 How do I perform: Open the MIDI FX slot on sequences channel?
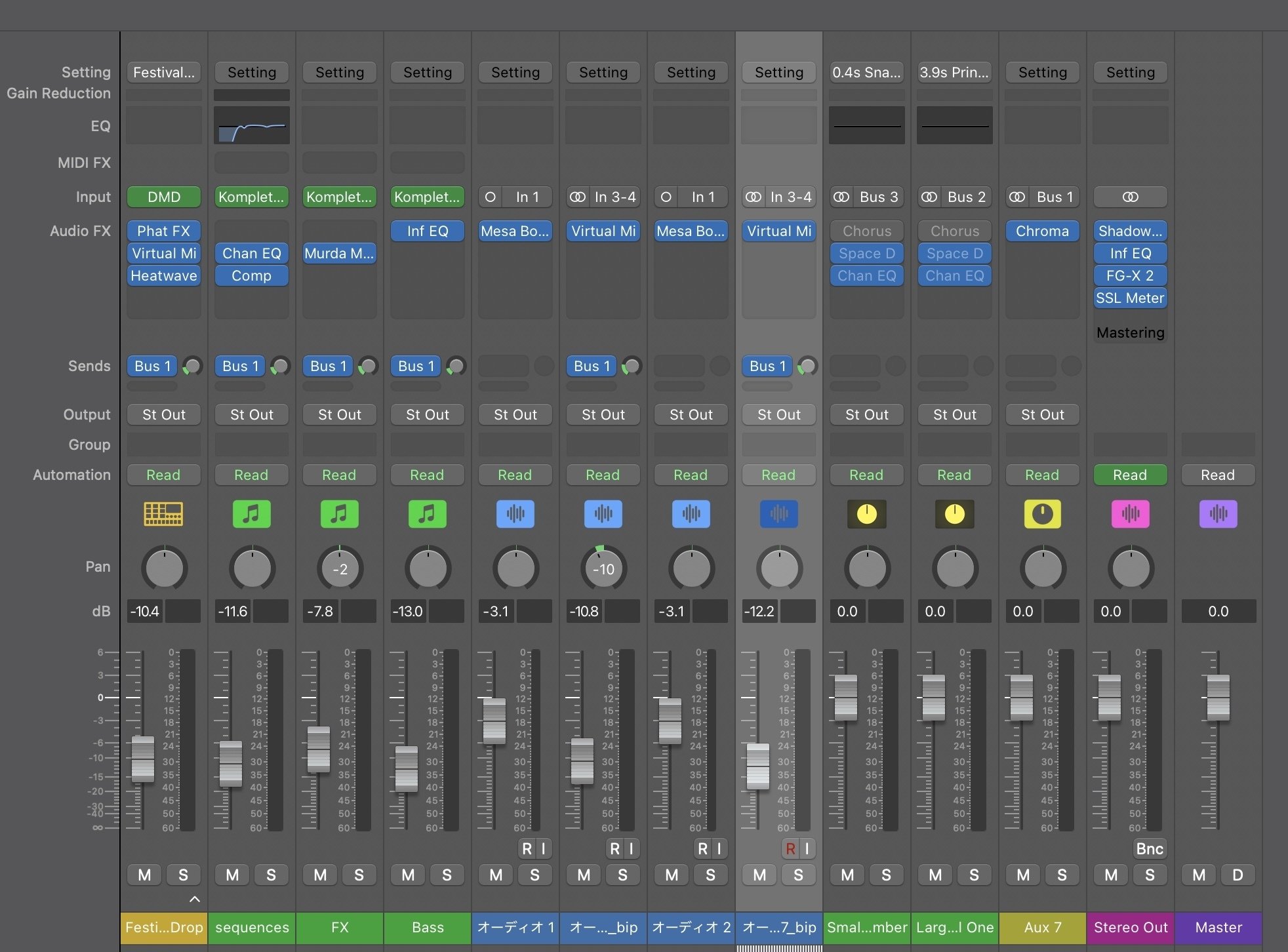pyautogui.click(x=252, y=163)
